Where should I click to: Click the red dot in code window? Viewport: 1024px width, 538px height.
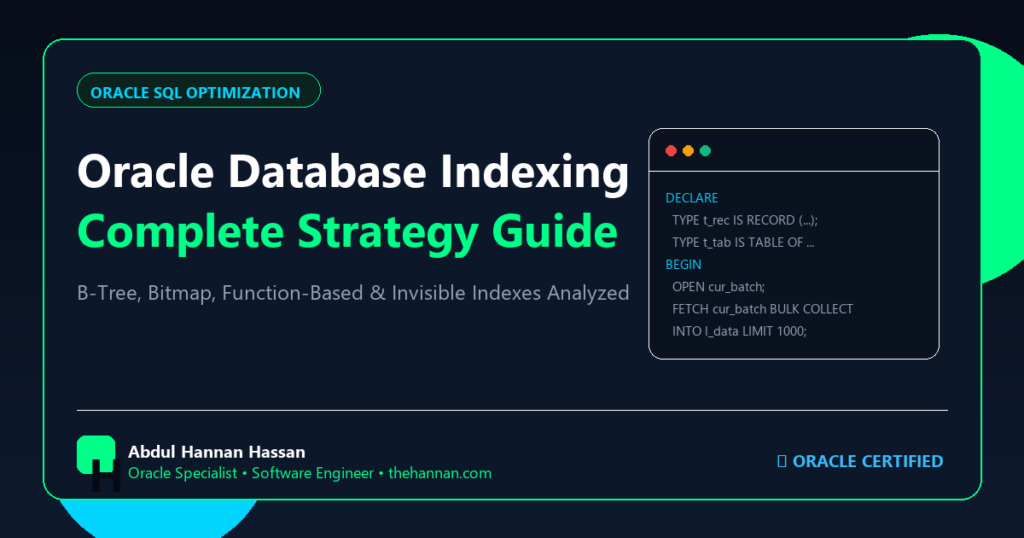(671, 151)
